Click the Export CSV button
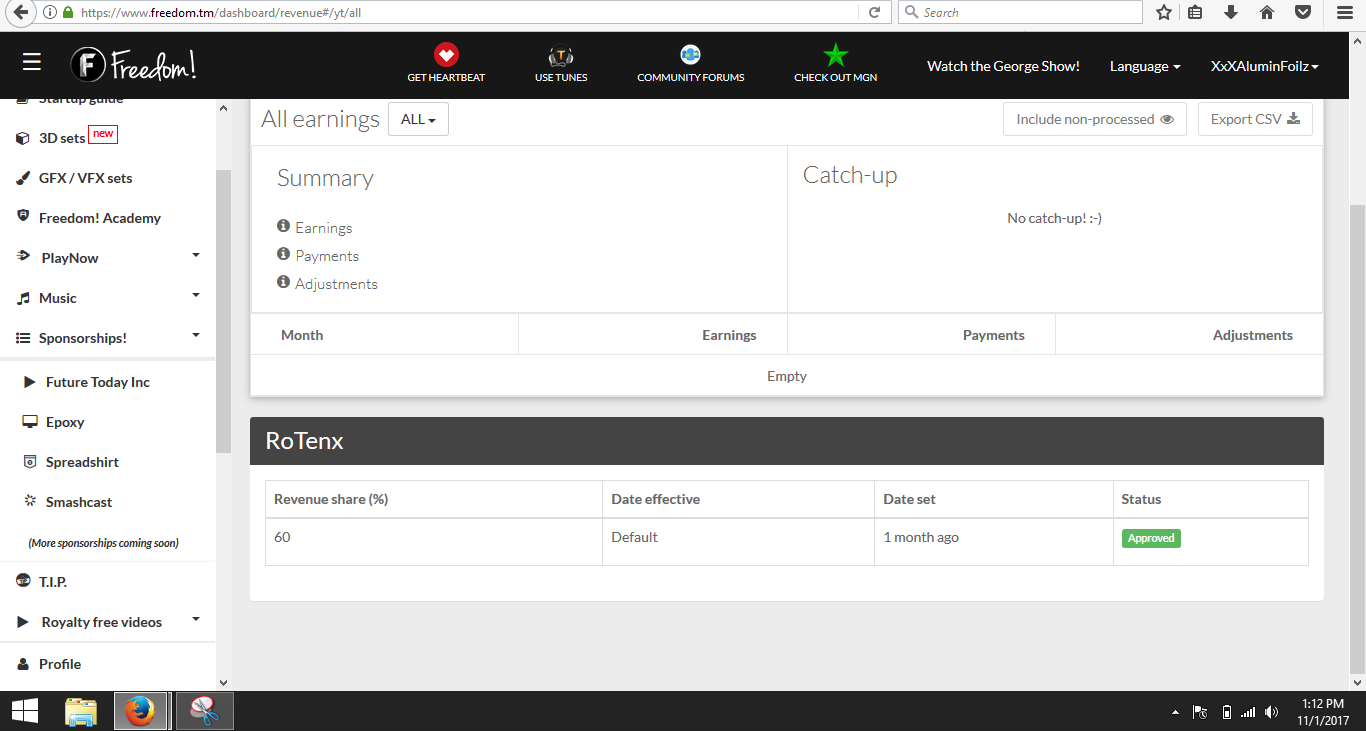This screenshot has height=731, width=1366. click(x=1254, y=119)
